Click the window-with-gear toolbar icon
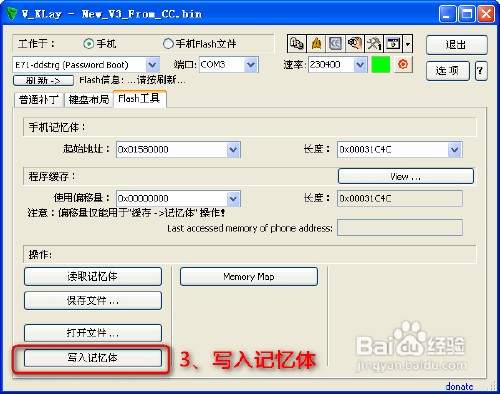Viewport: 500px width, 394px height. pos(393,44)
